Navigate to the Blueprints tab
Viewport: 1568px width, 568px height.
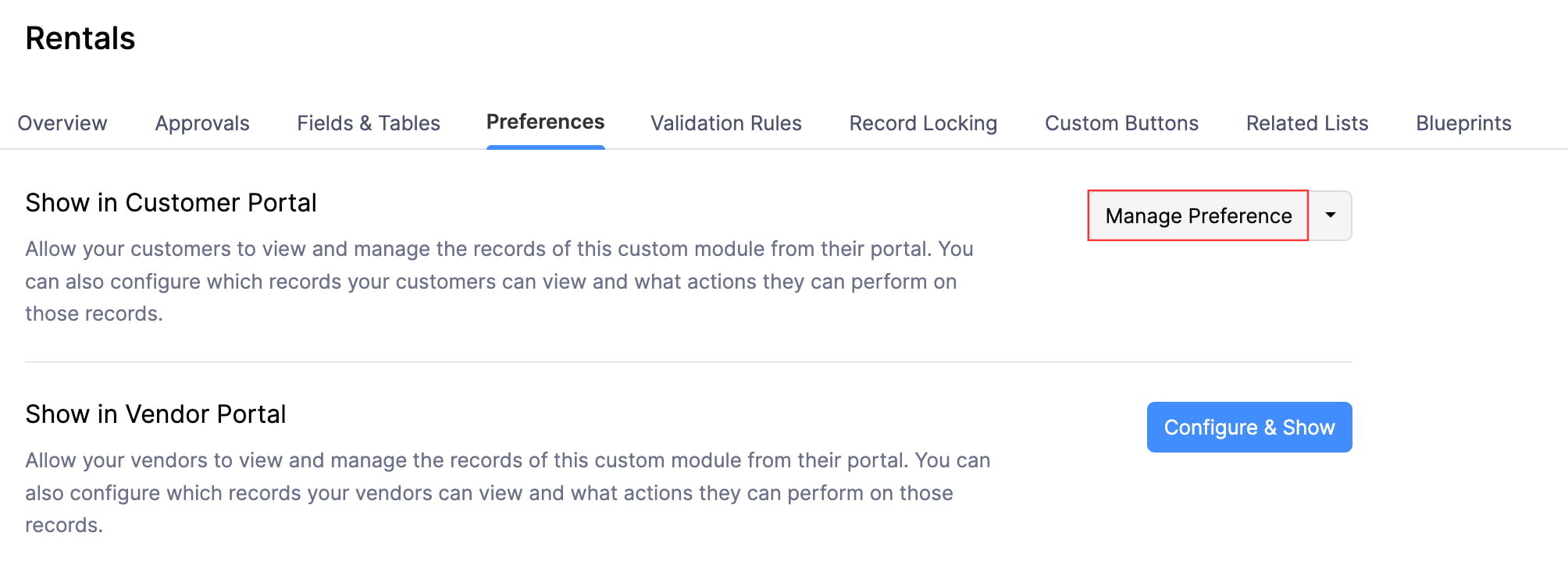1463,122
